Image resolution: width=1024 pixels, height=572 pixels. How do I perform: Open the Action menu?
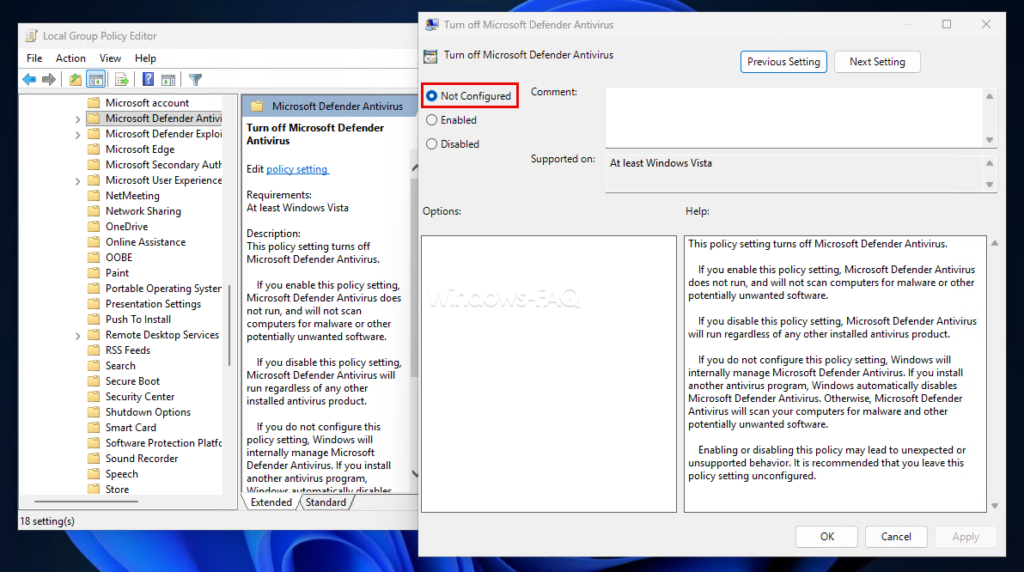(x=71, y=58)
